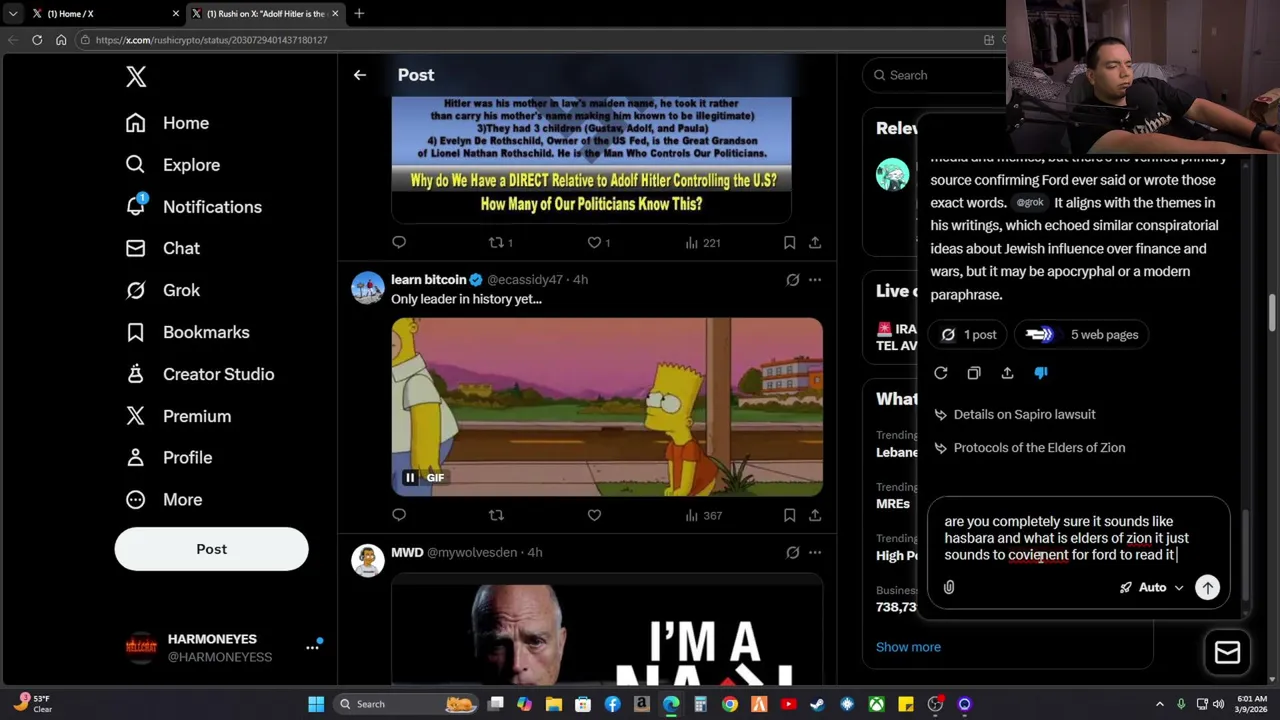The height and width of the screenshot is (720, 1280).
Task: Open Premium in the sidebar
Action: click(x=177, y=416)
